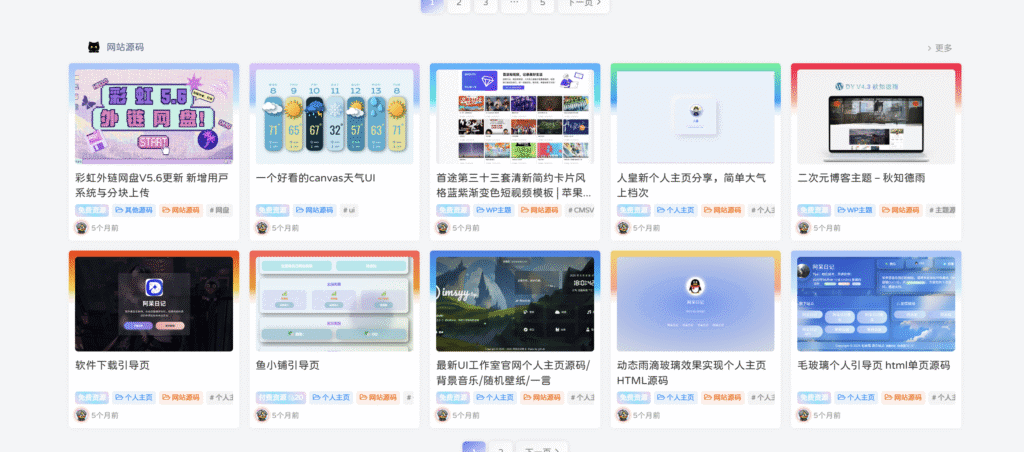Open the 鱼小铺引导页 thumbnail image

pyautogui.click(x=334, y=304)
